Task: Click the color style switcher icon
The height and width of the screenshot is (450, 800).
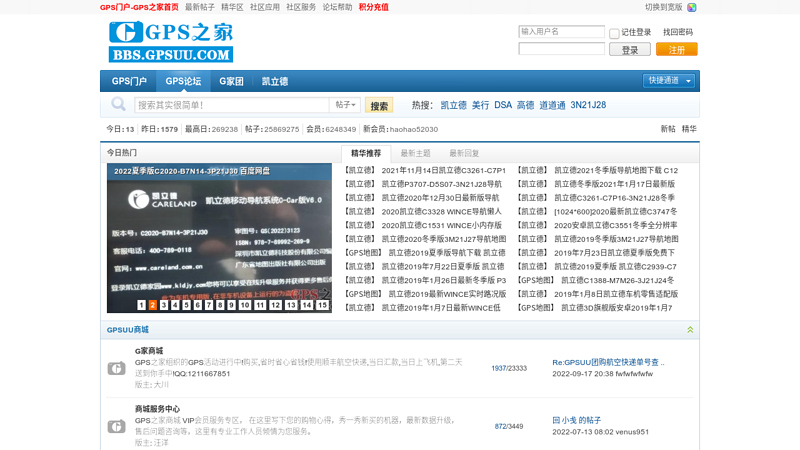Action: point(692,7)
